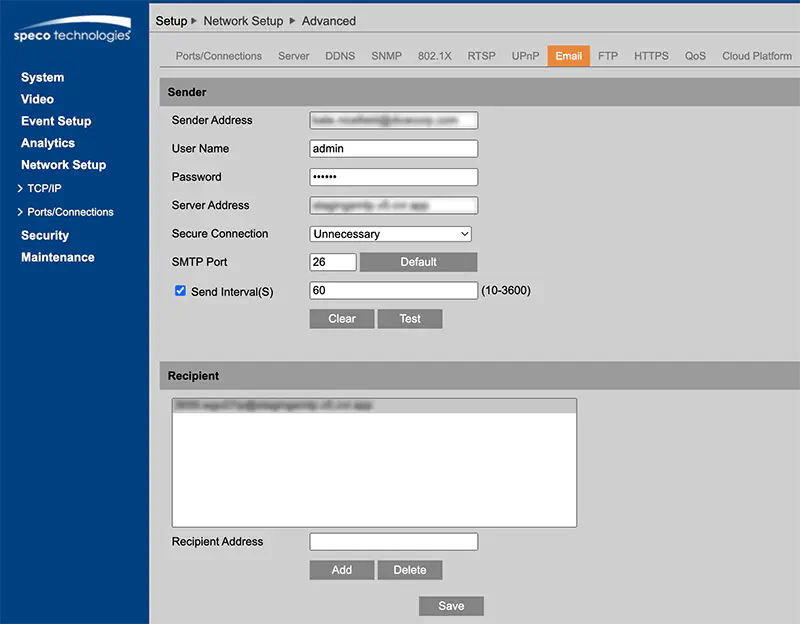This screenshot has width=800, height=624.
Task: Open the Secure Connection dropdown
Action: [x=390, y=234]
